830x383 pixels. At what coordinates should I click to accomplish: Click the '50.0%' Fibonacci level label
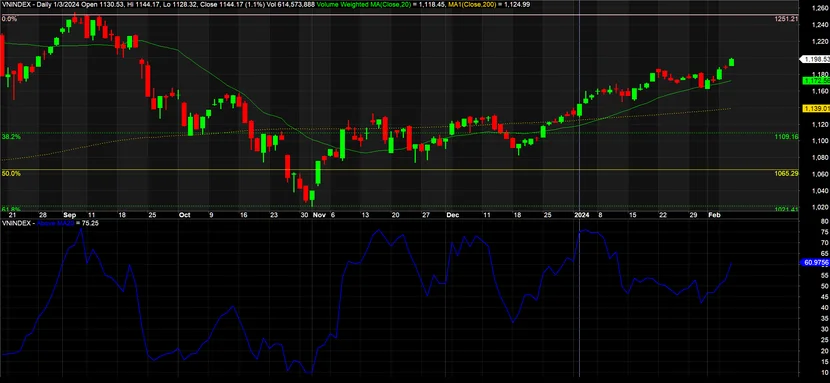click(11, 174)
